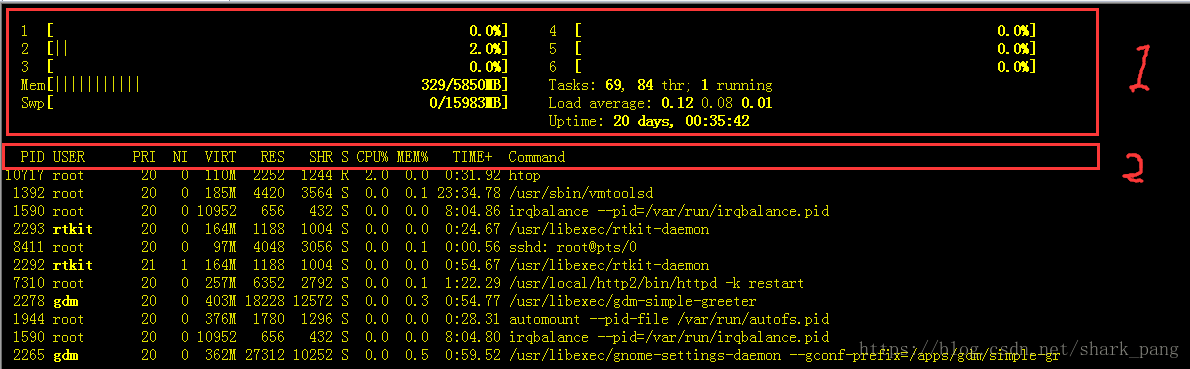Image resolution: width=1190 pixels, height=369 pixels.
Task: Select the automount --pid-file command
Action: pyautogui.click(x=669, y=319)
